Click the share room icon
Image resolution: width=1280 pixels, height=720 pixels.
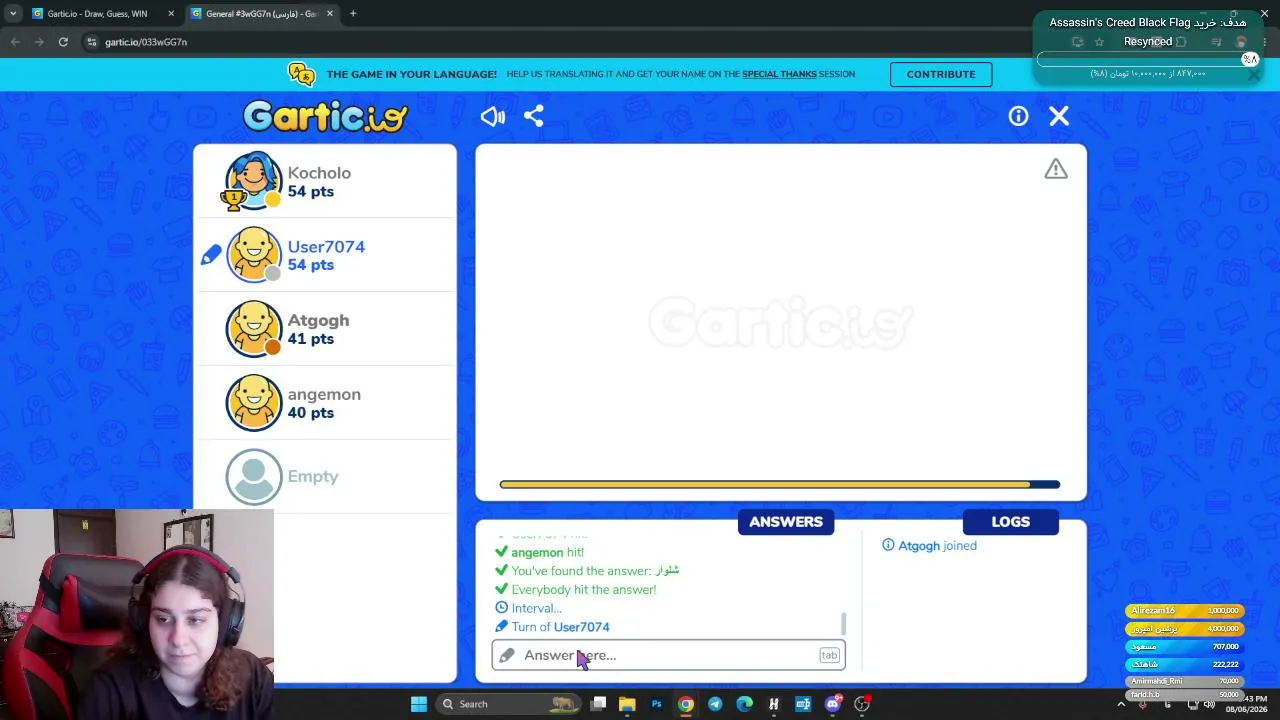click(x=534, y=116)
